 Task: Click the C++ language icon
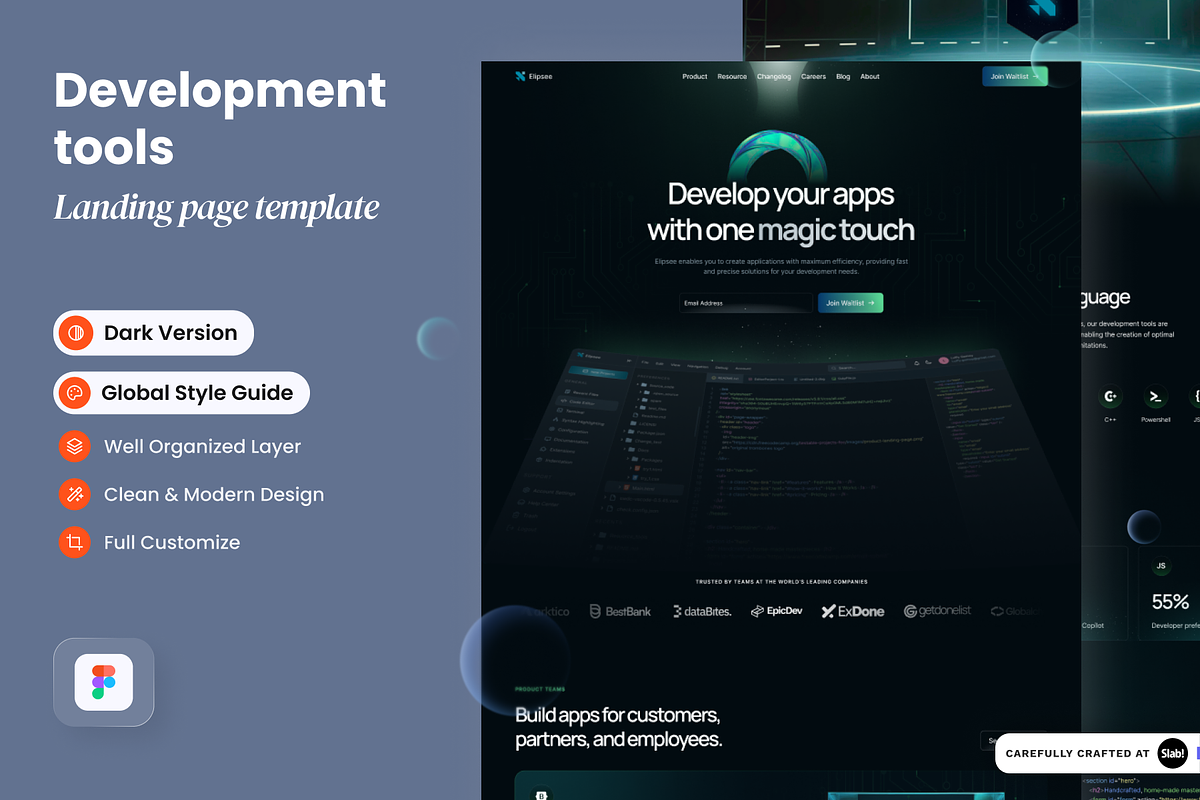tap(1110, 397)
